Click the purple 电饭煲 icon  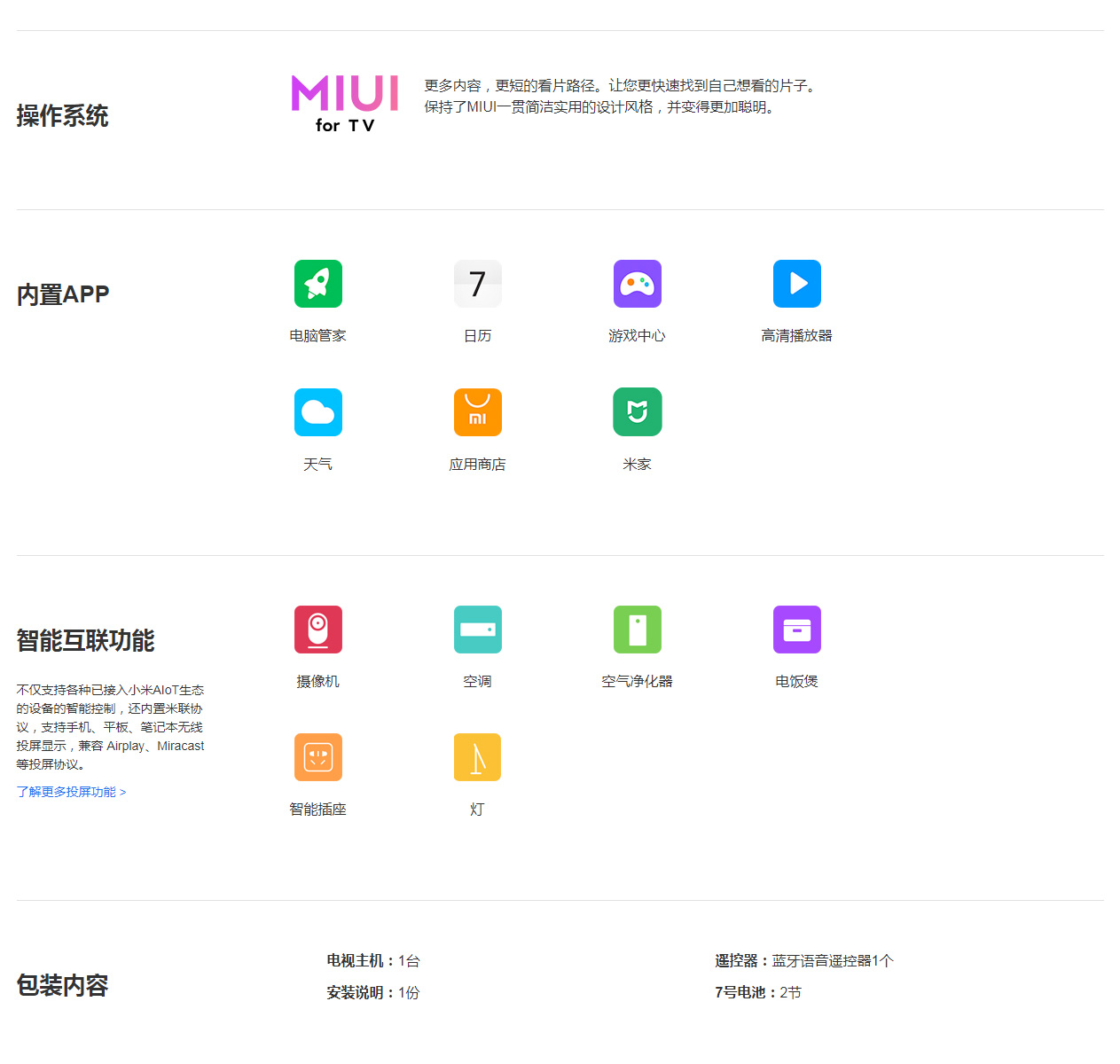[796, 630]
